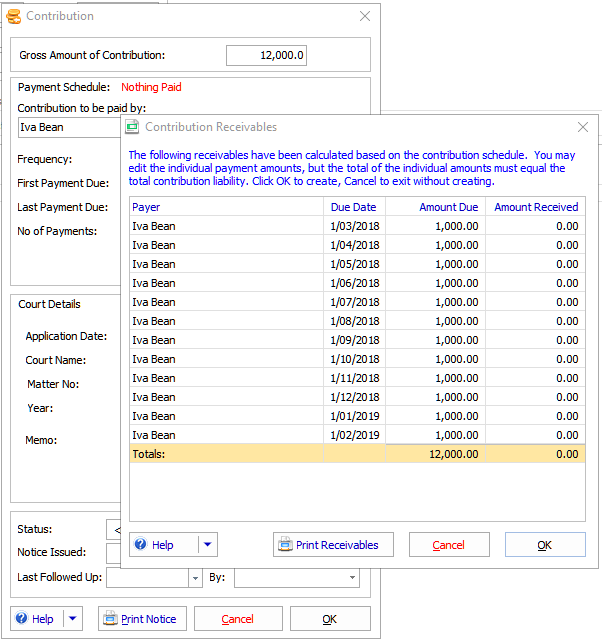The image size is (602, 641).
Task: Click the Contribution window title icon
Action: point(13,16)
